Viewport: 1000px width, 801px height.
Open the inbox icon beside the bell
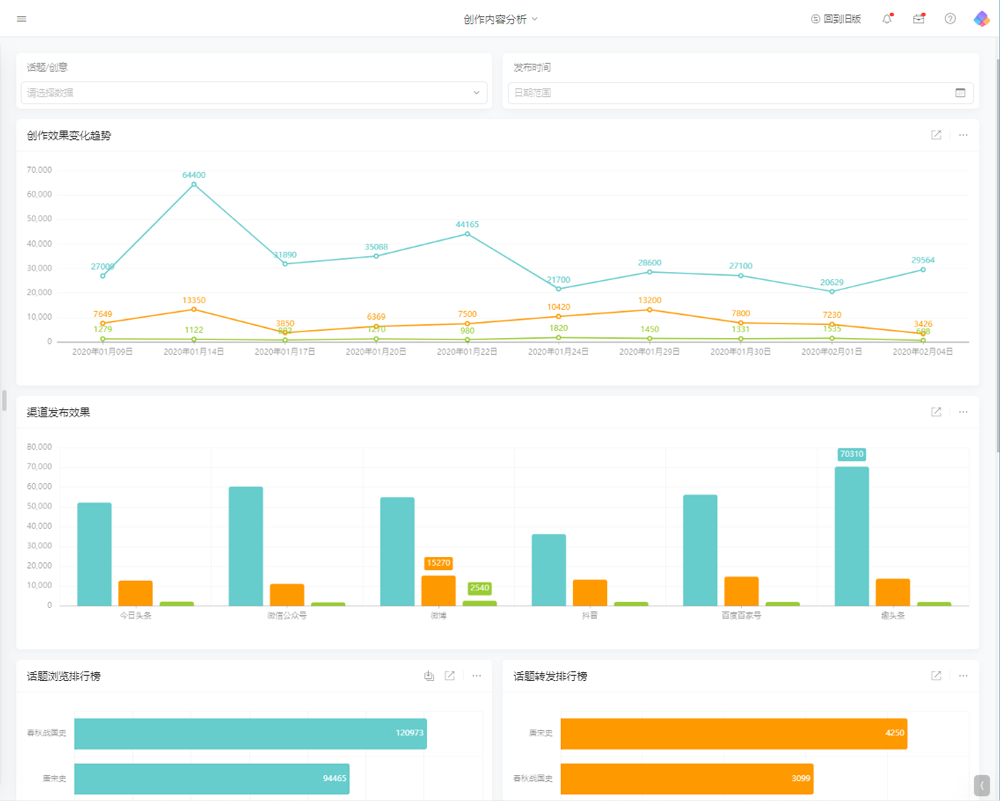click(x=919, y=19)
